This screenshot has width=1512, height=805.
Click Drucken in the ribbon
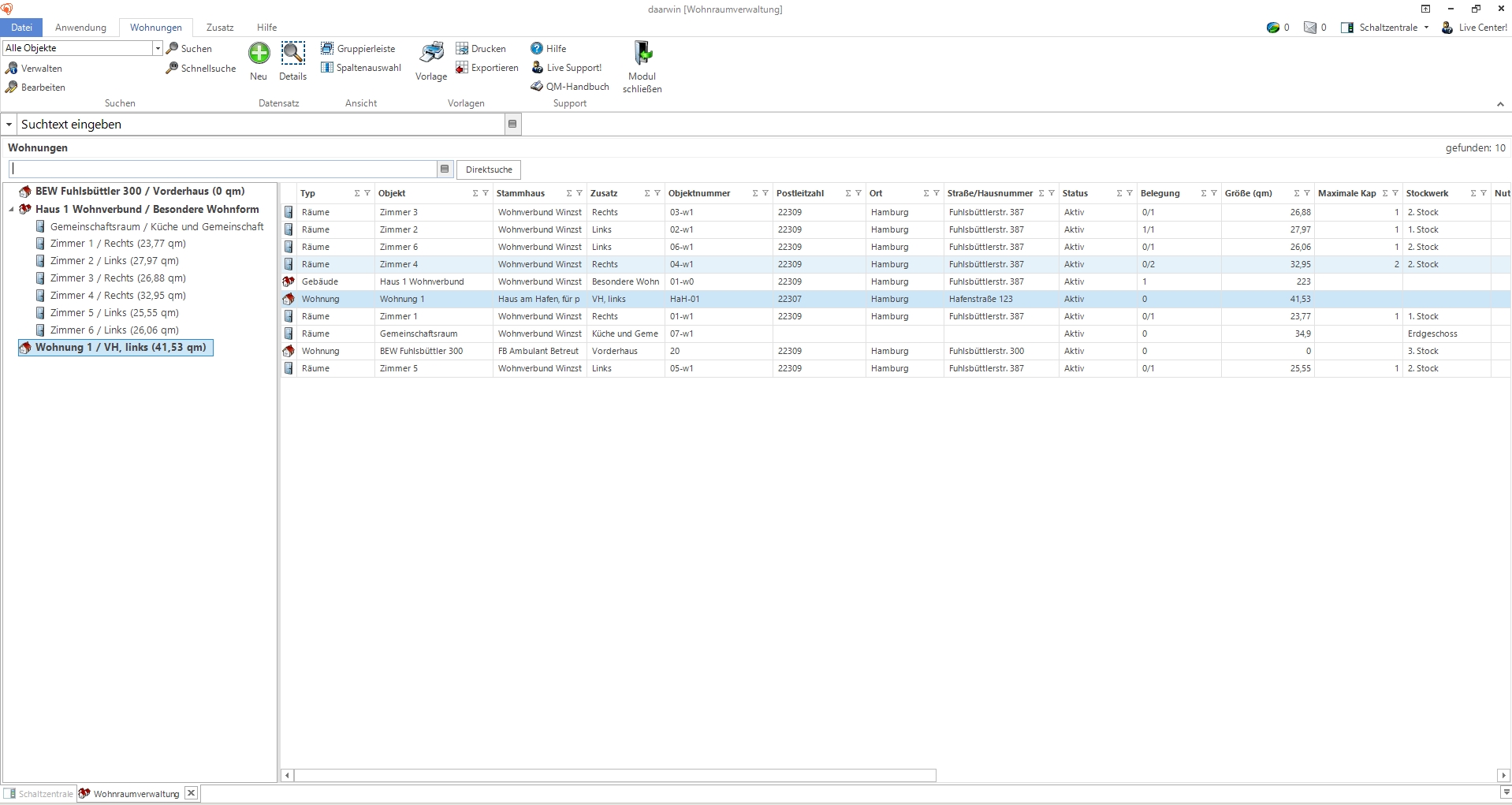pos(480,49)
